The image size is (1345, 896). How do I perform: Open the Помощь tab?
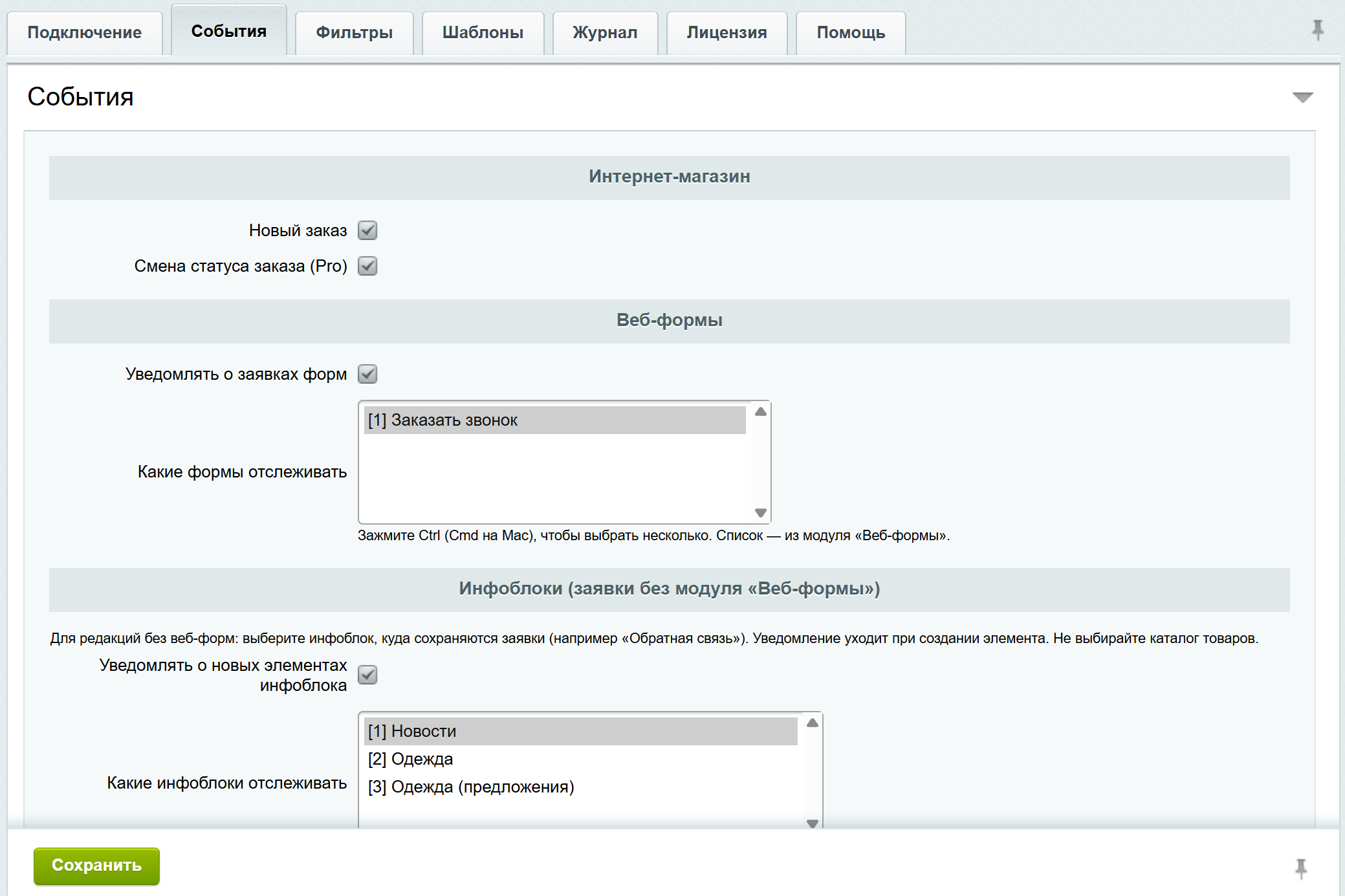tap(851, 32)
